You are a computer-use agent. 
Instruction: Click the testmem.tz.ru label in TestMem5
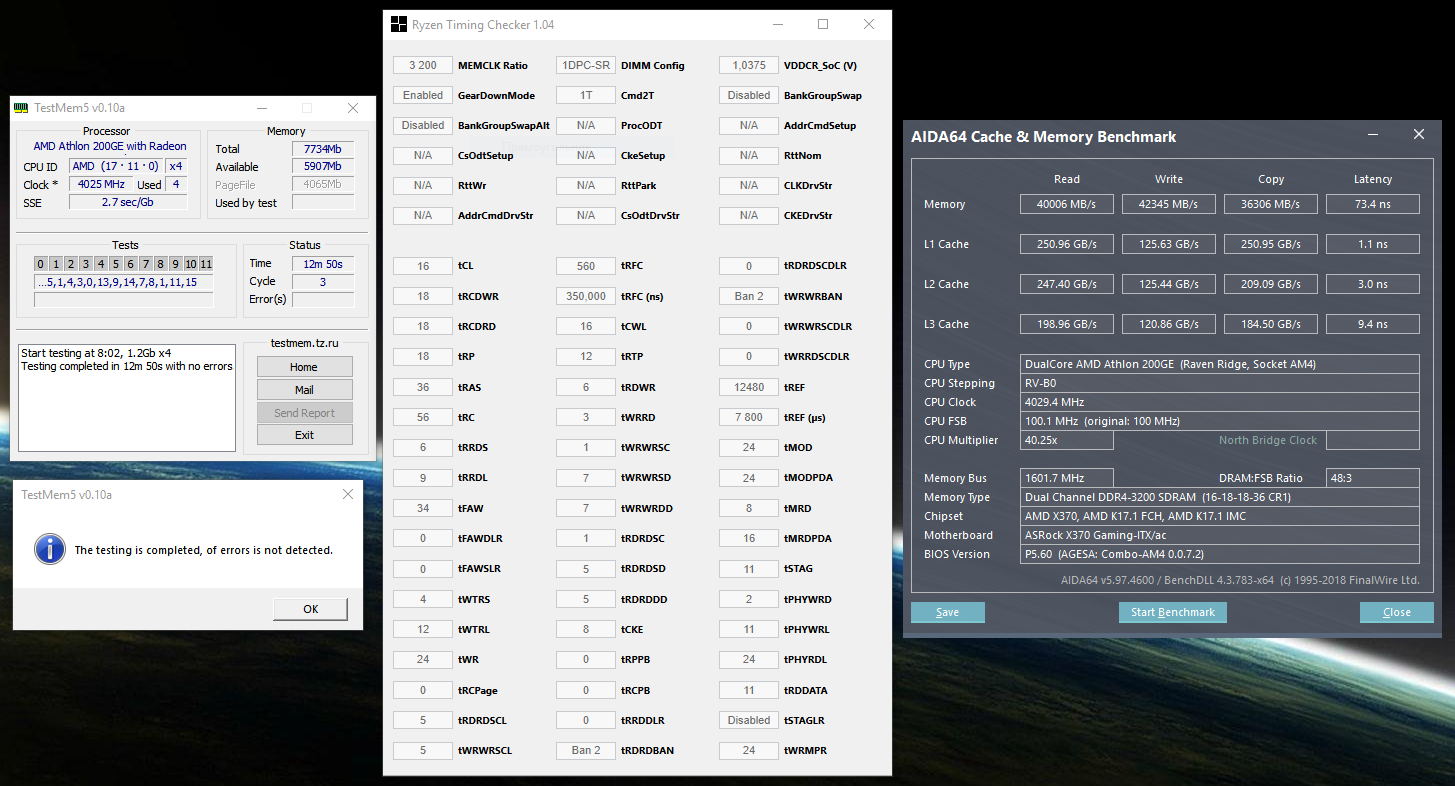click(x=304, y=343)
